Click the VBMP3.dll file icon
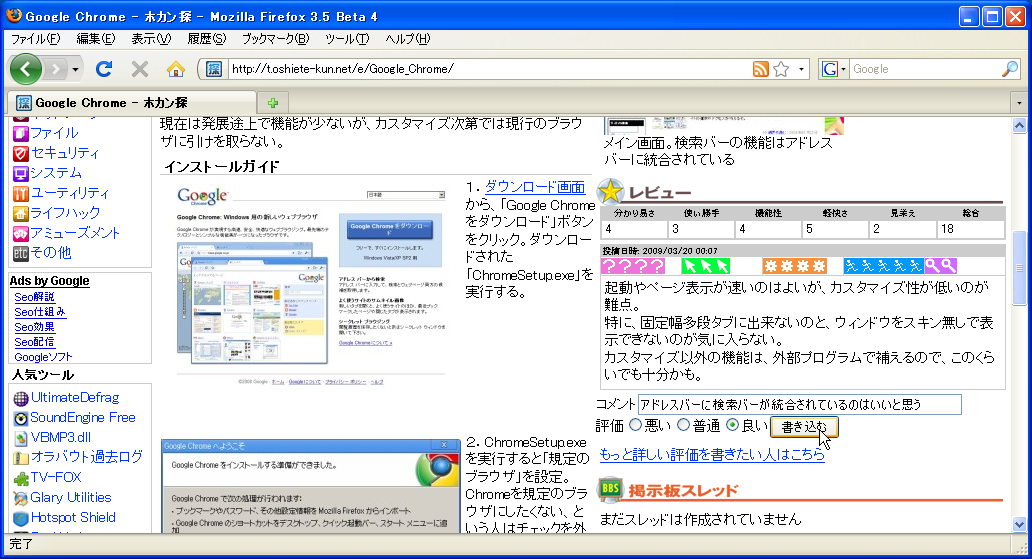This screenshot has width=1032, height=559. 21,439
